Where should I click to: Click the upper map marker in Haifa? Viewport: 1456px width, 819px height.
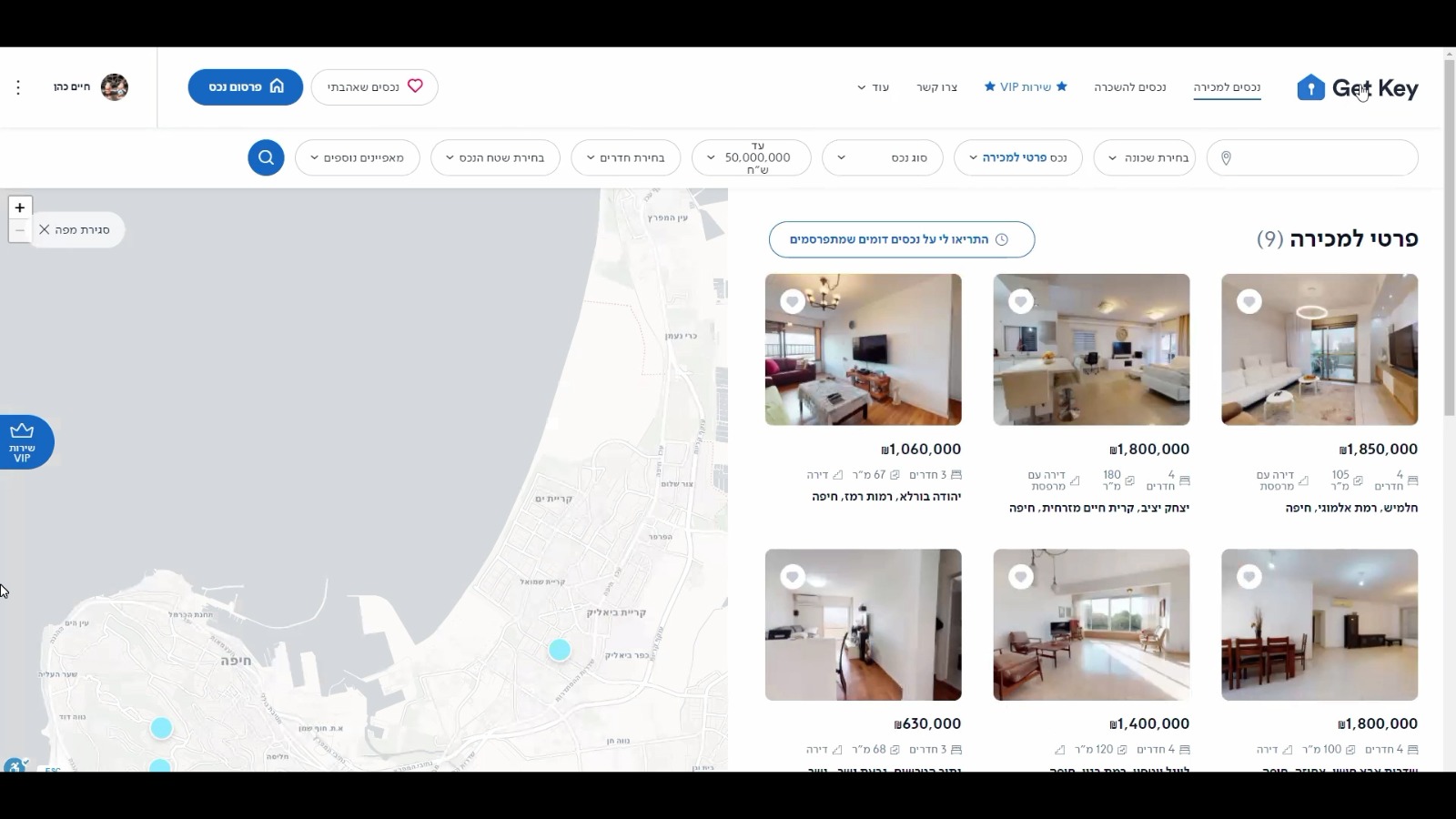click(x=161, y=728)
